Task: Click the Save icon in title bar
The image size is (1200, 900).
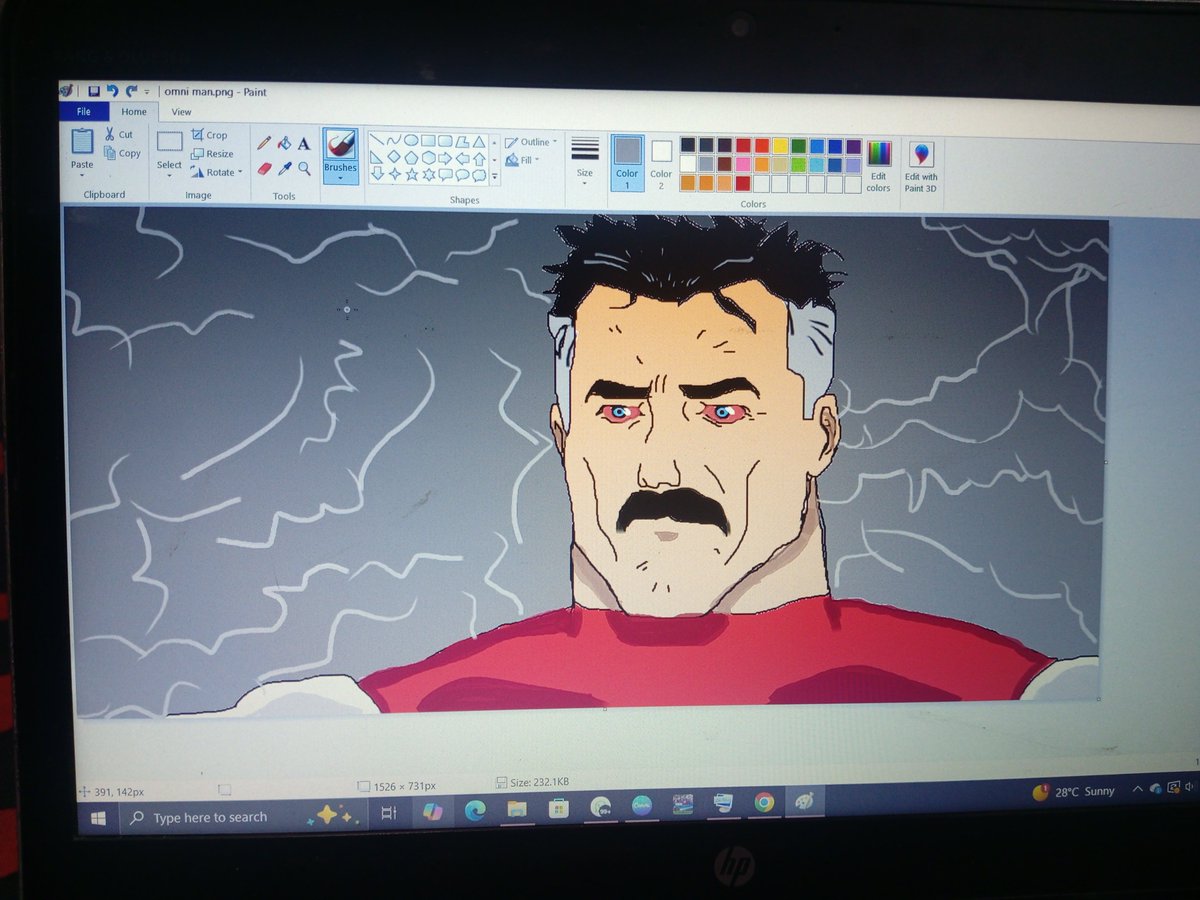Action: pos(93,91)
